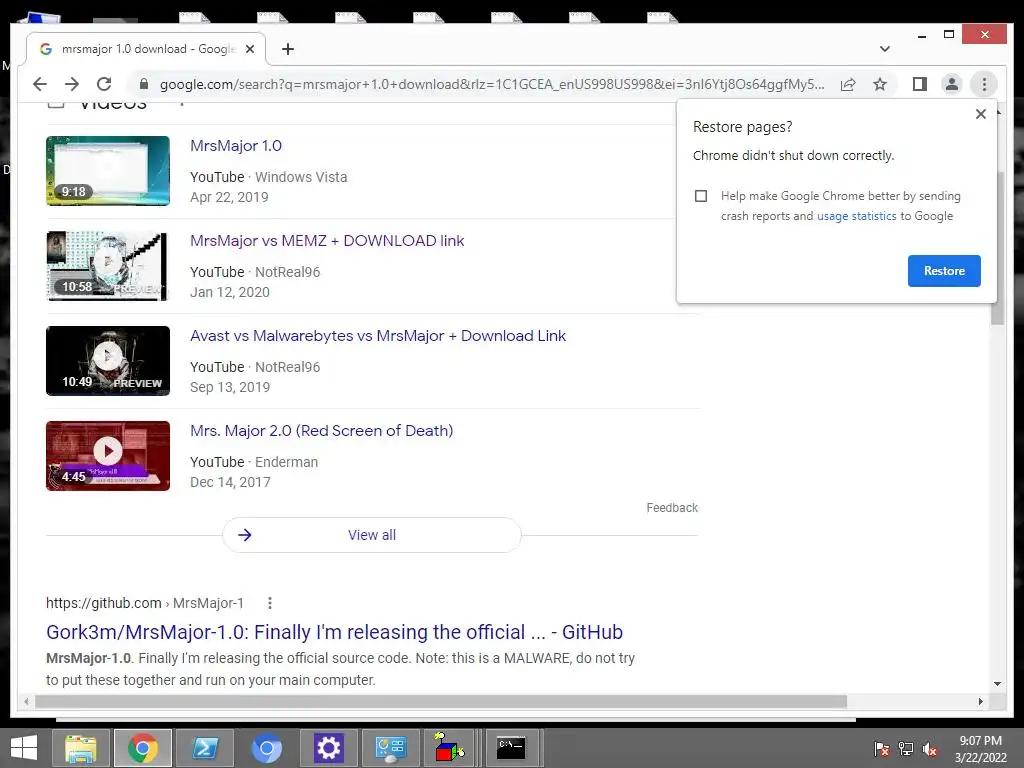Screen dimensions: 1024x768
Task: Click the vertical page scrollbar thumb
Action: [x=997, y=248]
